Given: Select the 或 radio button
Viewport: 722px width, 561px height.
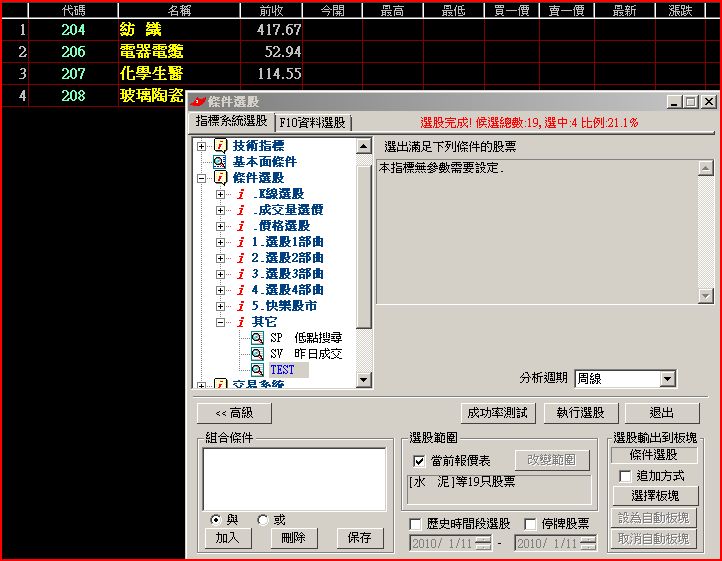Looking at the screenshot, I should click(263, 520).
